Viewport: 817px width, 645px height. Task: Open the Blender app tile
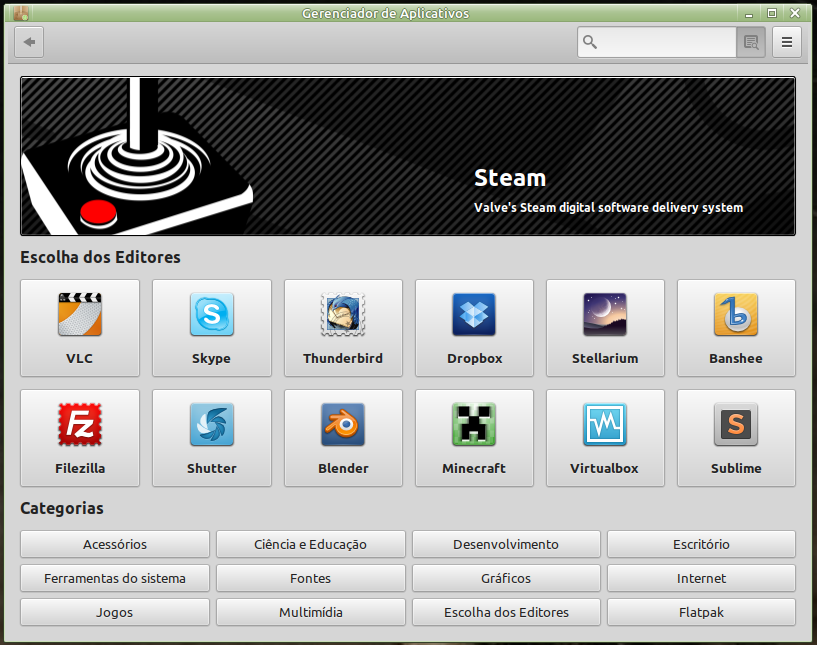pos(343,438)
